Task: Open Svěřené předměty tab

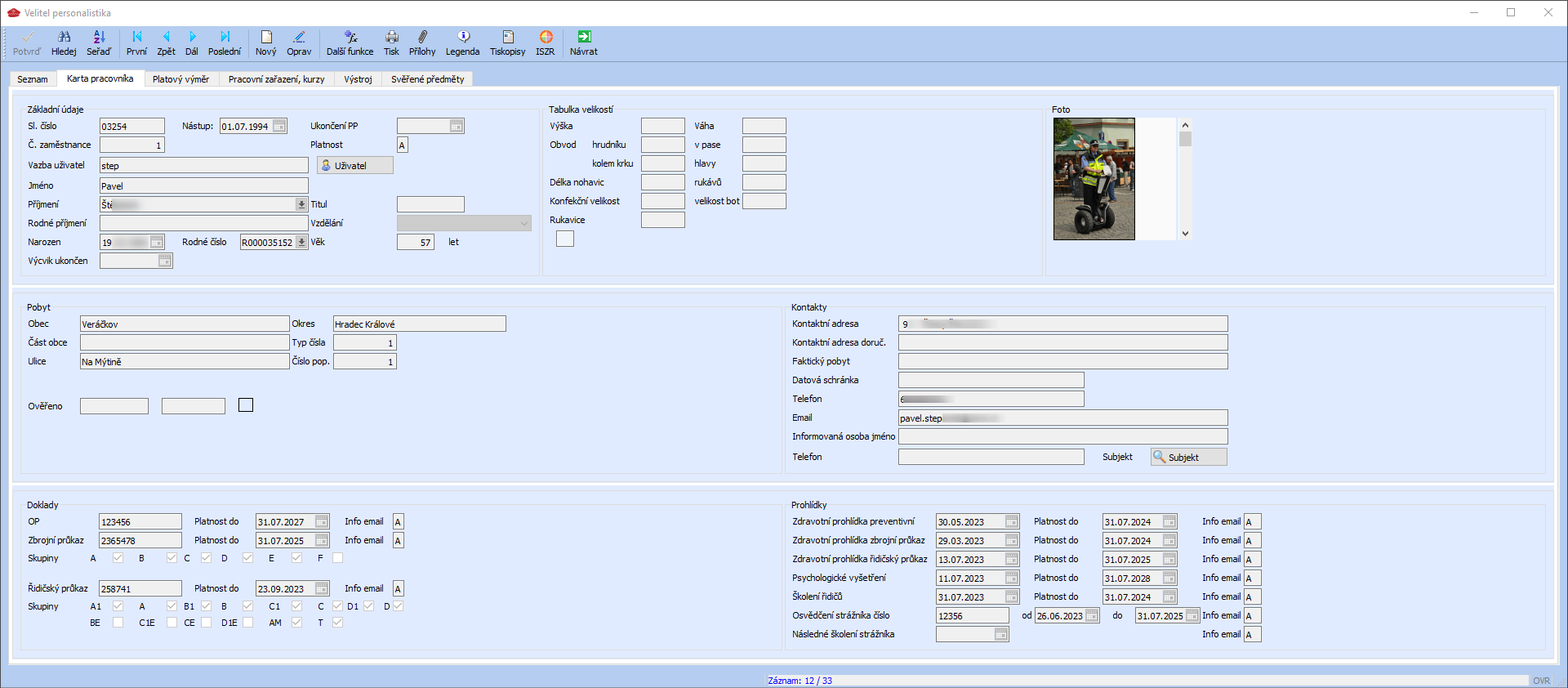Action: tap(427, 79)
